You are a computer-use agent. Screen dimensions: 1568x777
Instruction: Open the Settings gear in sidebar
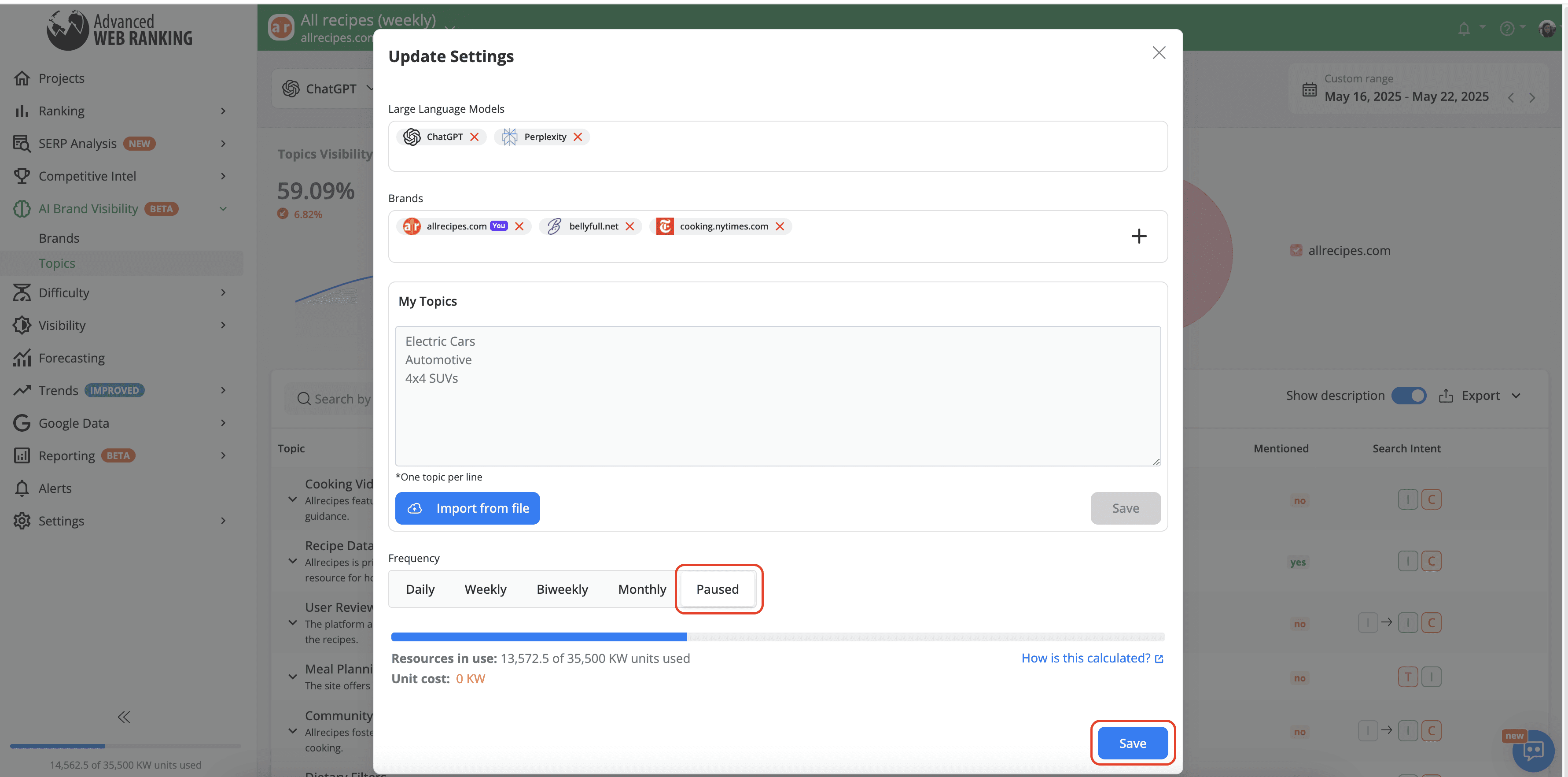[x=22, y=521]
